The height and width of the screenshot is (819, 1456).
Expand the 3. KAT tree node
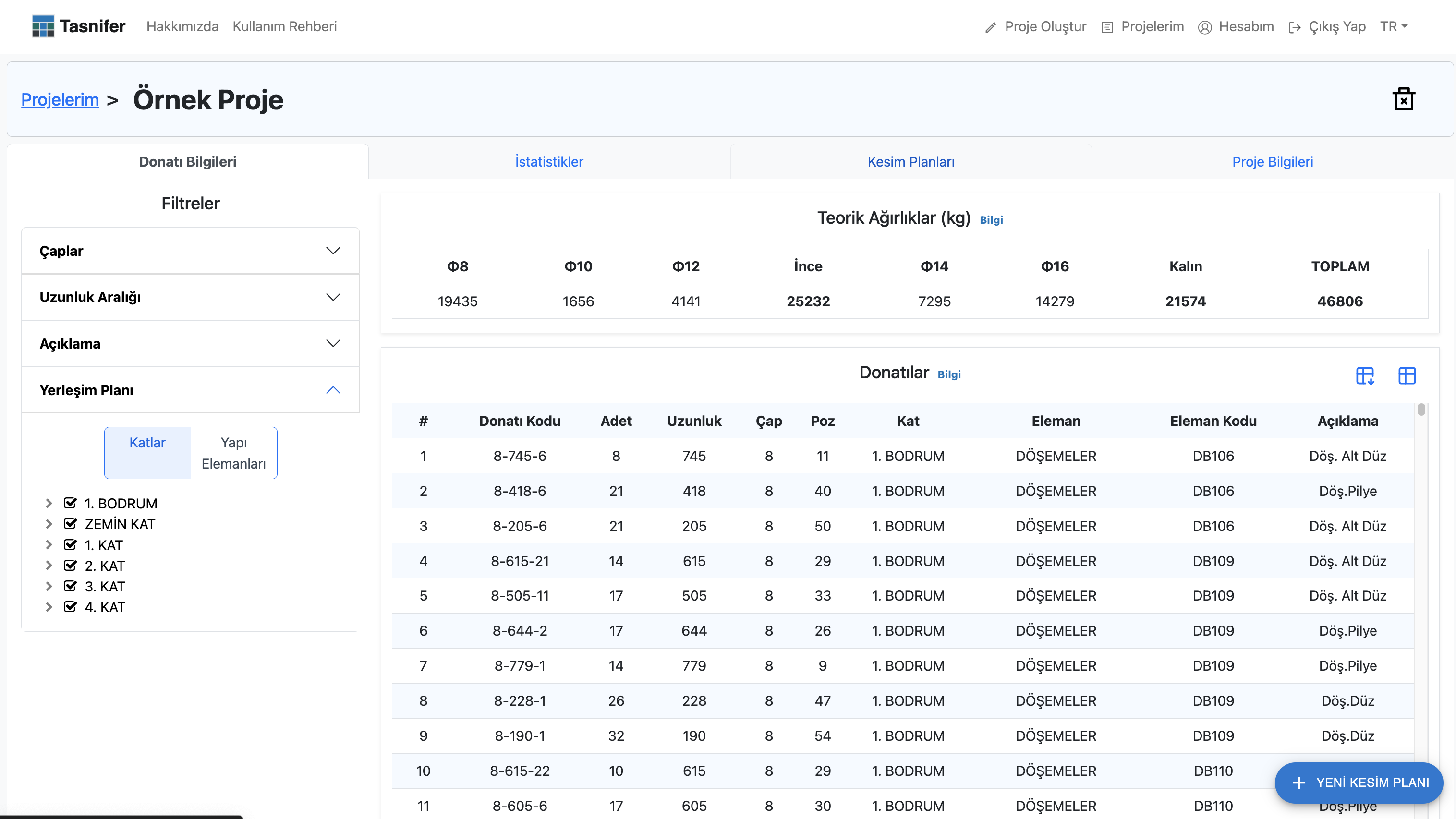coord(49,586)
